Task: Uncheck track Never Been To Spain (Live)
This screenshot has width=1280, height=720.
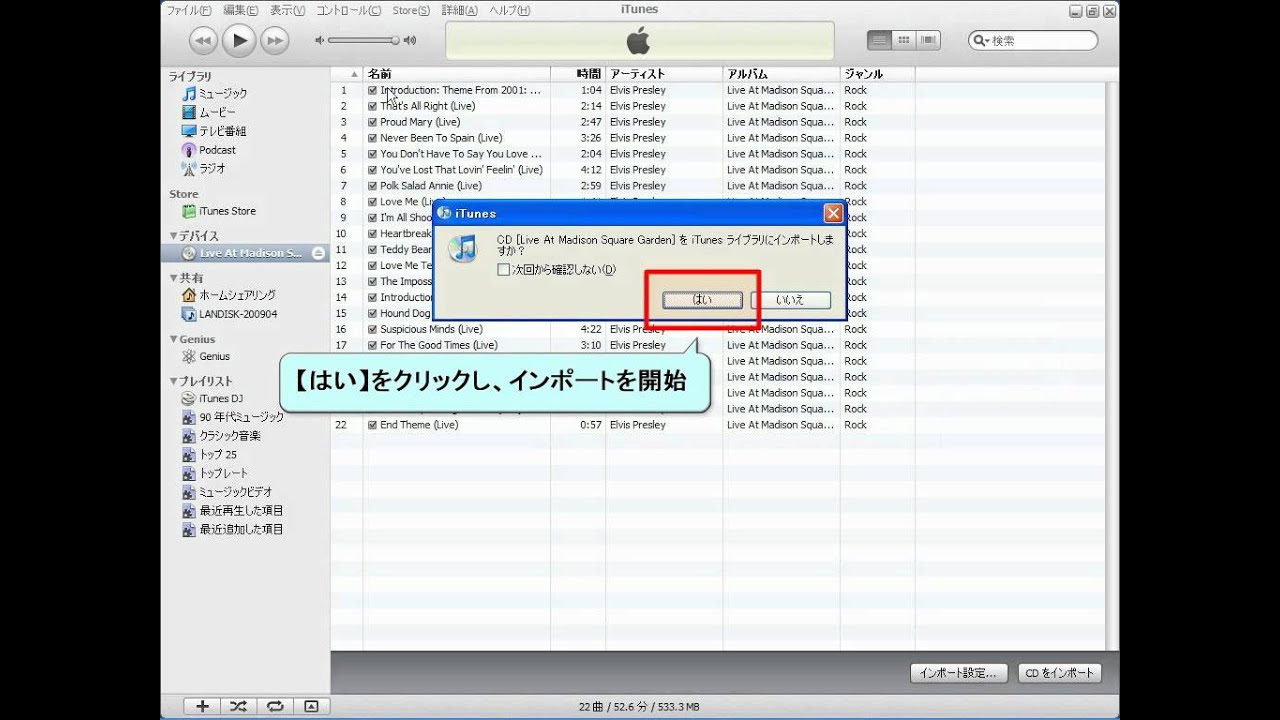Action: tap(372, 138)
